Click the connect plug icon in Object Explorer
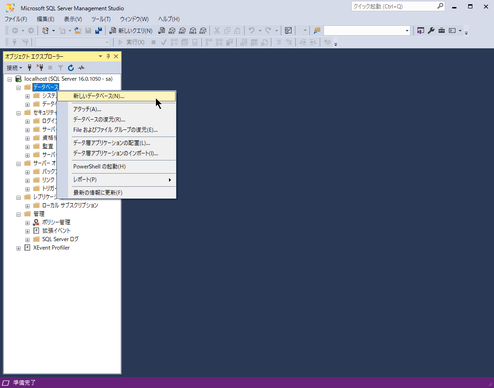The width and height of the screenshot is (494, 388). [x=30, y=68]
